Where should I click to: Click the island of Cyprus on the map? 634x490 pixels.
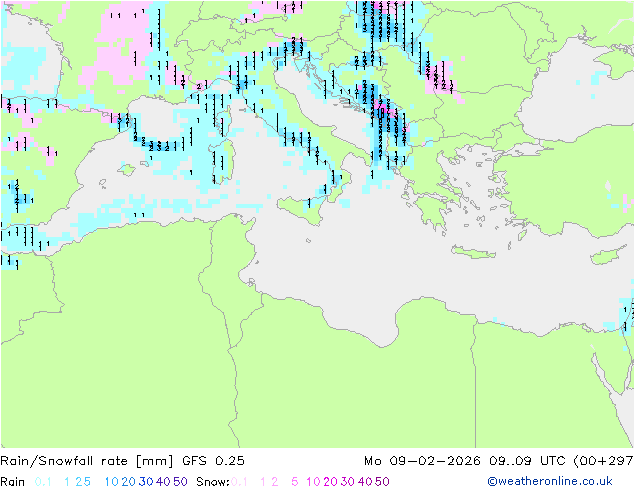point(609,255)
